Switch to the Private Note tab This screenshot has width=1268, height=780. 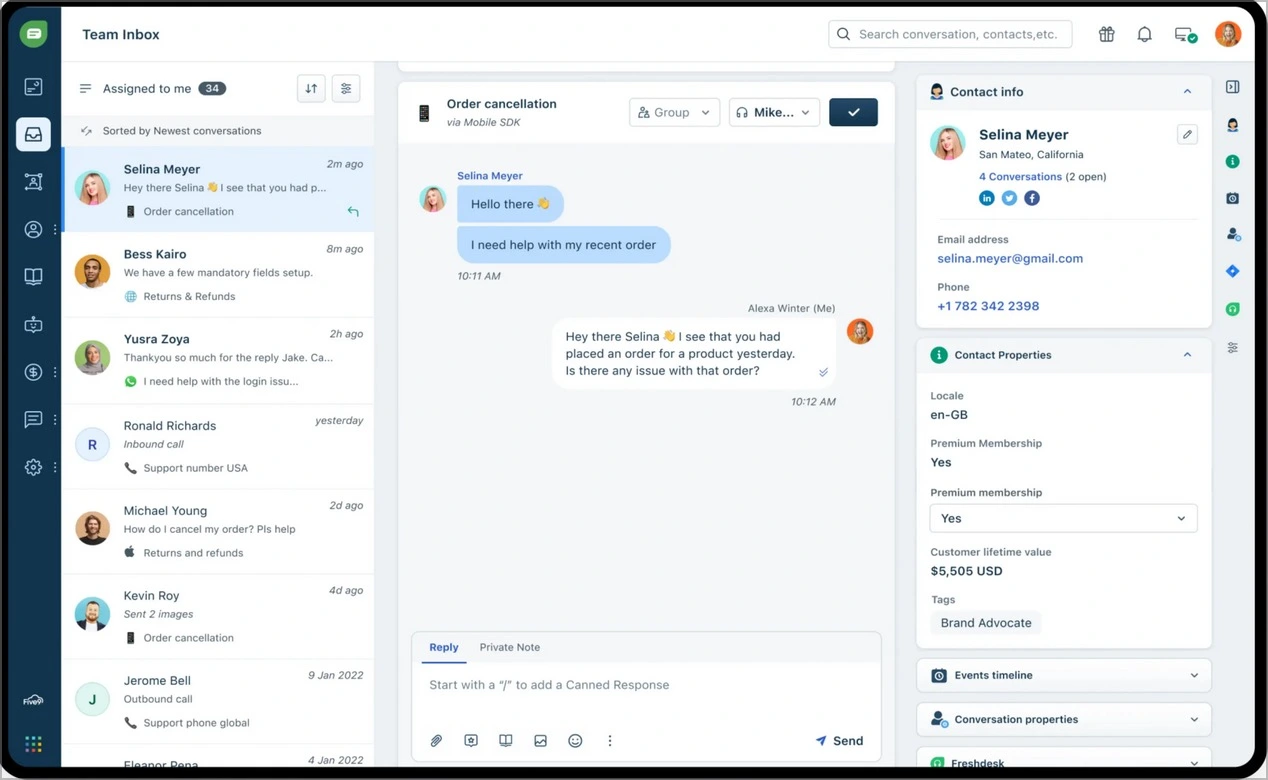pyautogui.click(x=509, y=647)
